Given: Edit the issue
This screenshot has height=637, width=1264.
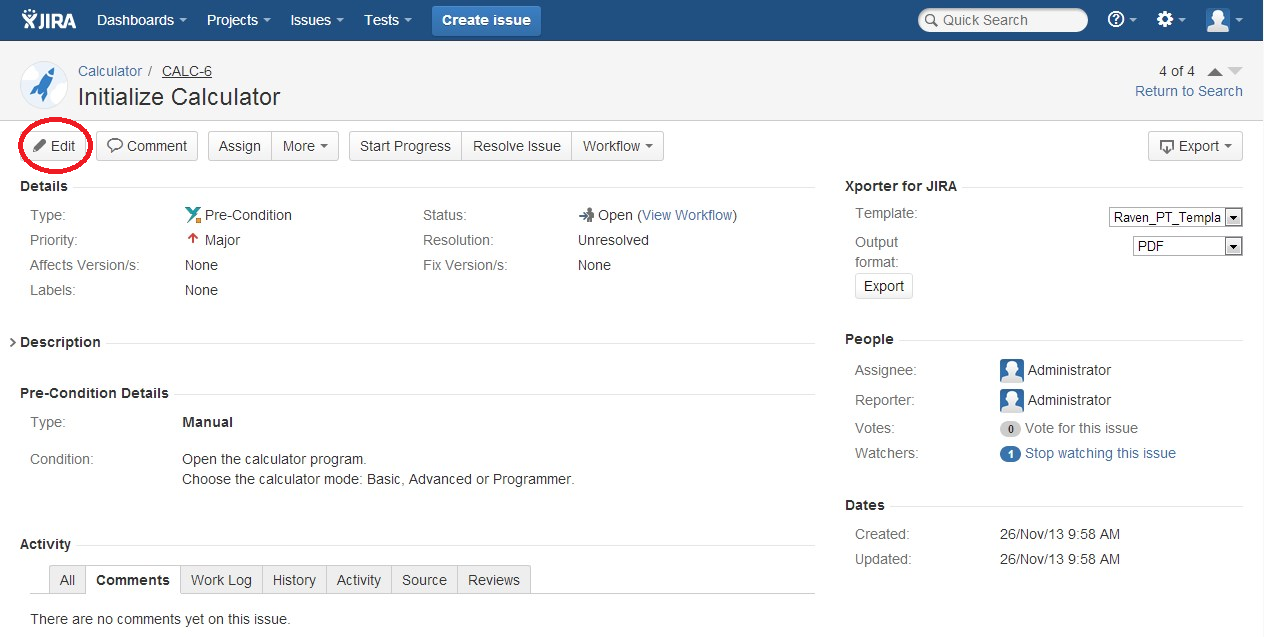Looking at the screenshot, I should point(54,146).
